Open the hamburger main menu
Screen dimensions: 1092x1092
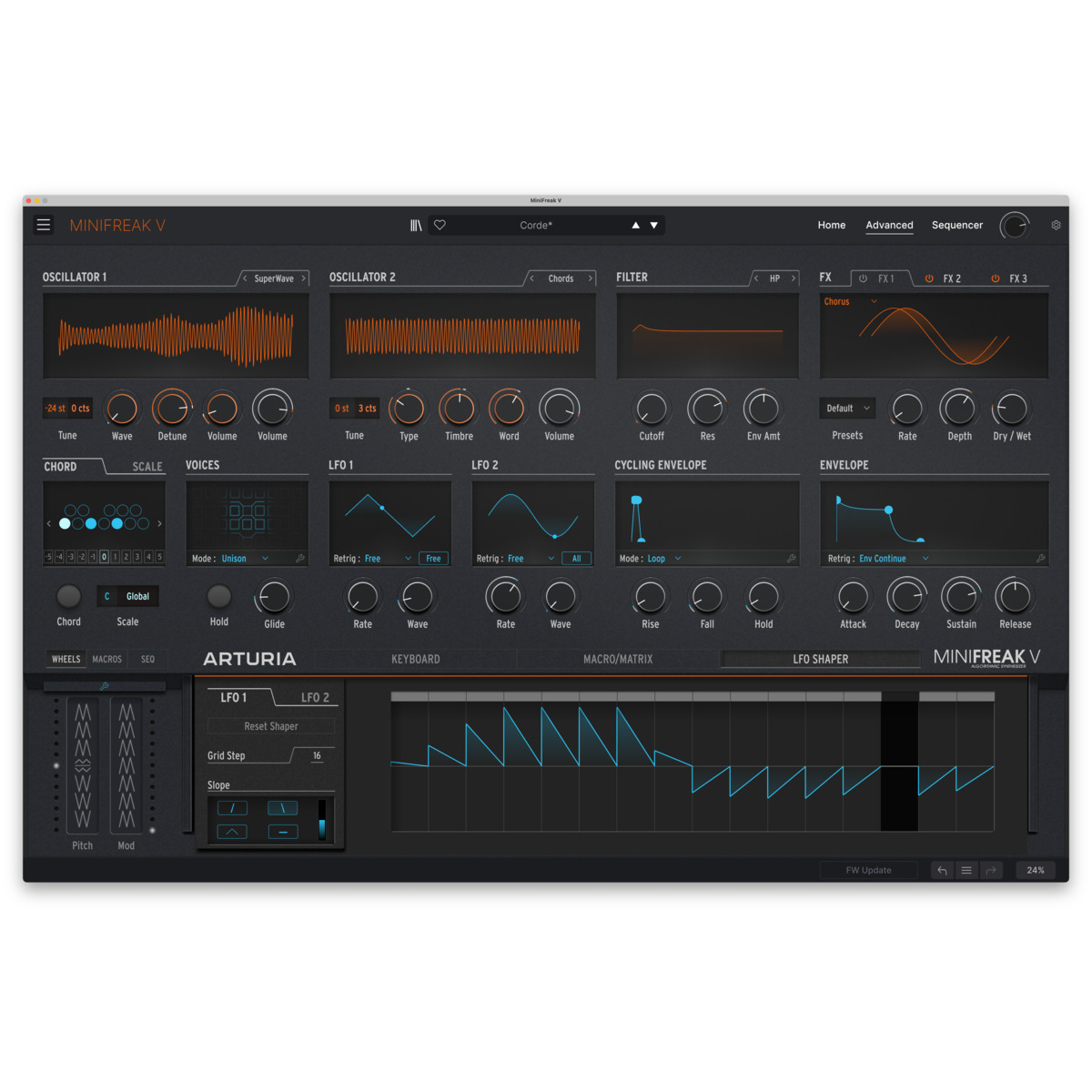pos(44,225)
